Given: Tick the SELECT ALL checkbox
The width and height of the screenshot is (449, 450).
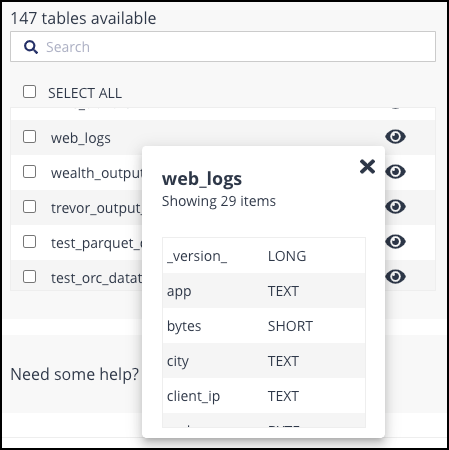Looking at the screenshot, I should [30, 92].
